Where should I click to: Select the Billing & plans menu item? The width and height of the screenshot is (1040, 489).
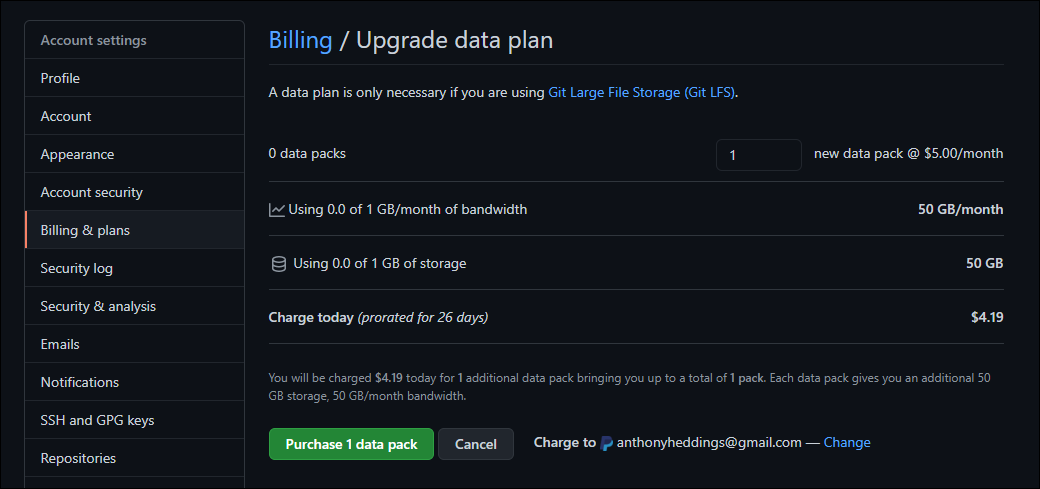tap(85, 230)
